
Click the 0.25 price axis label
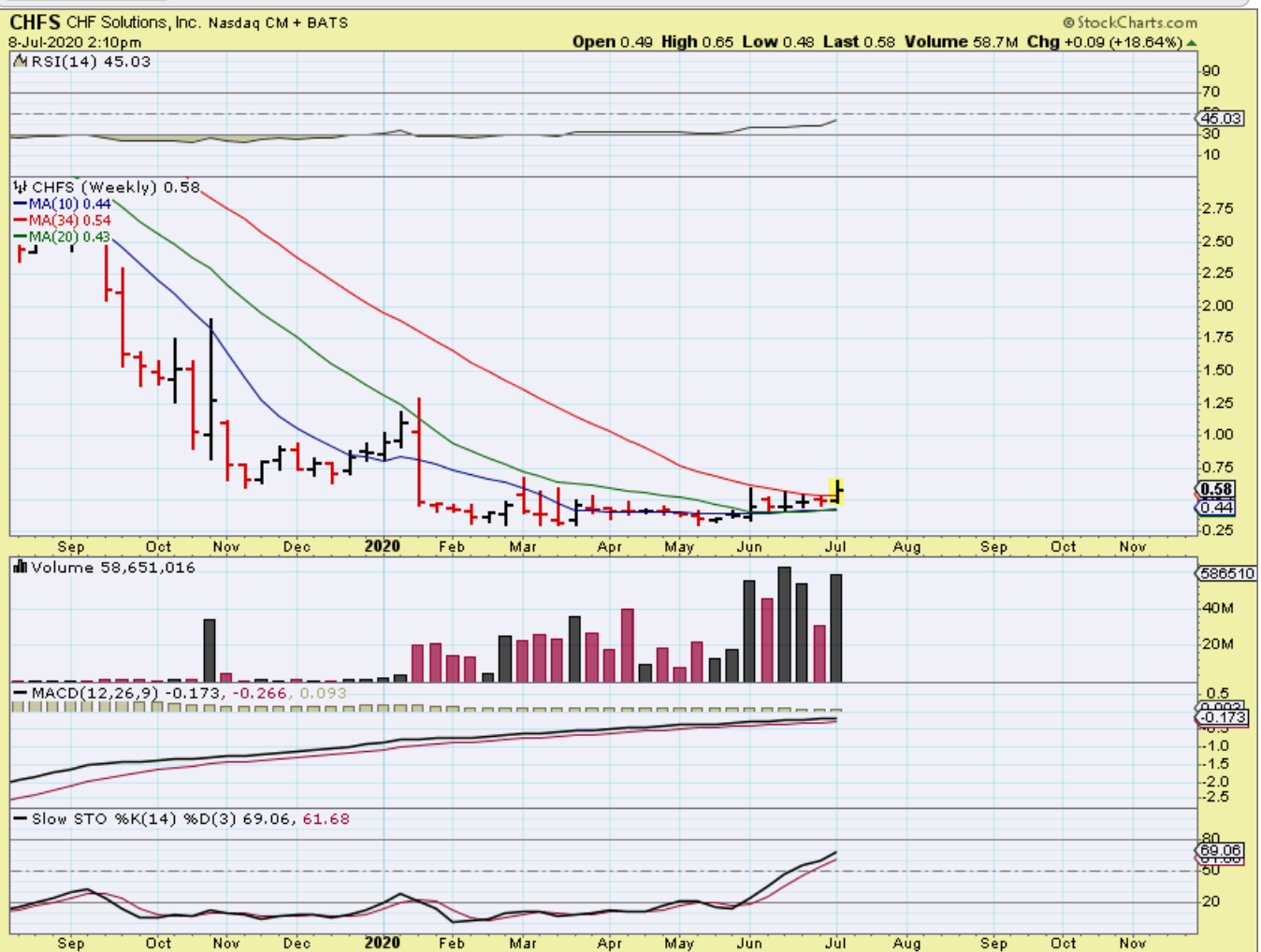pyautogui.click(x=1217, y=530)
